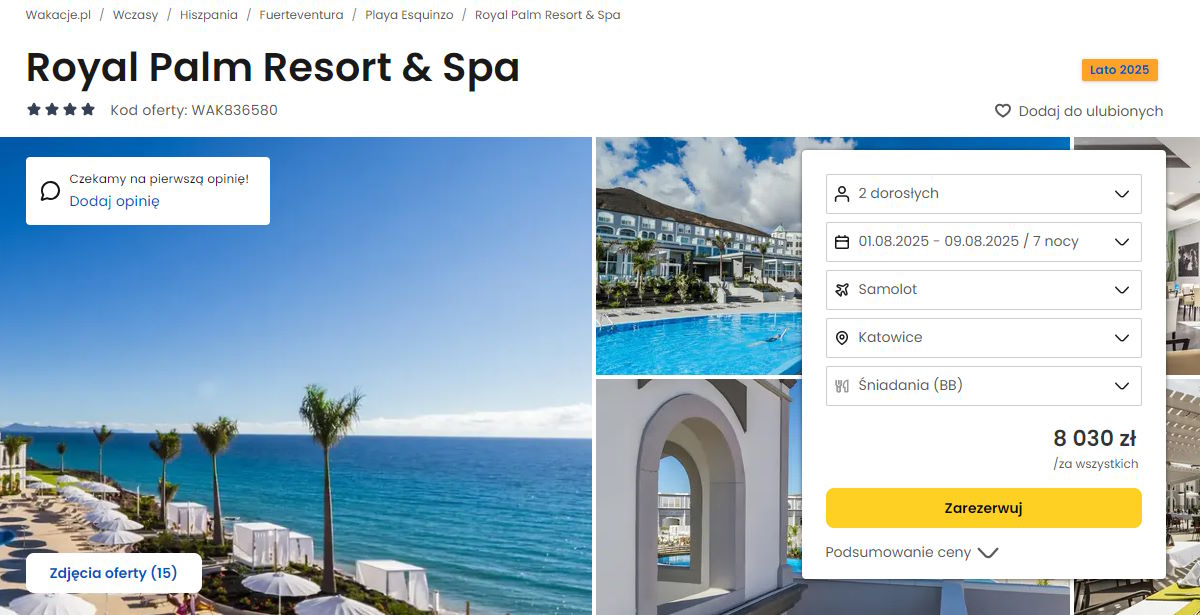The height and width of the screenshot is (615, 1200).
Task: Click the orange Lato 2025 badge
Action: point(1120,70)
